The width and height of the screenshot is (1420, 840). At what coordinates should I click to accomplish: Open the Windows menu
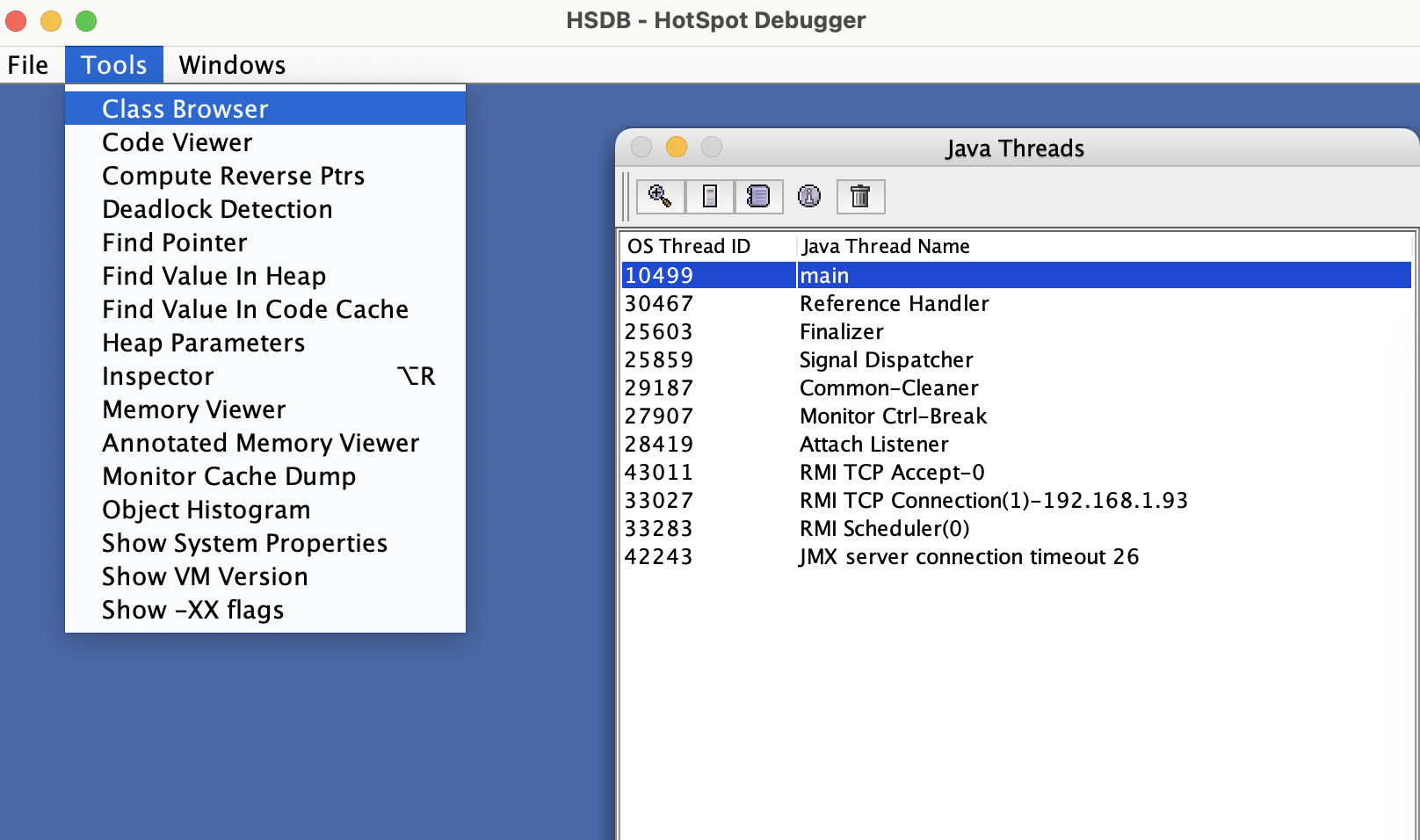point(232,65)
